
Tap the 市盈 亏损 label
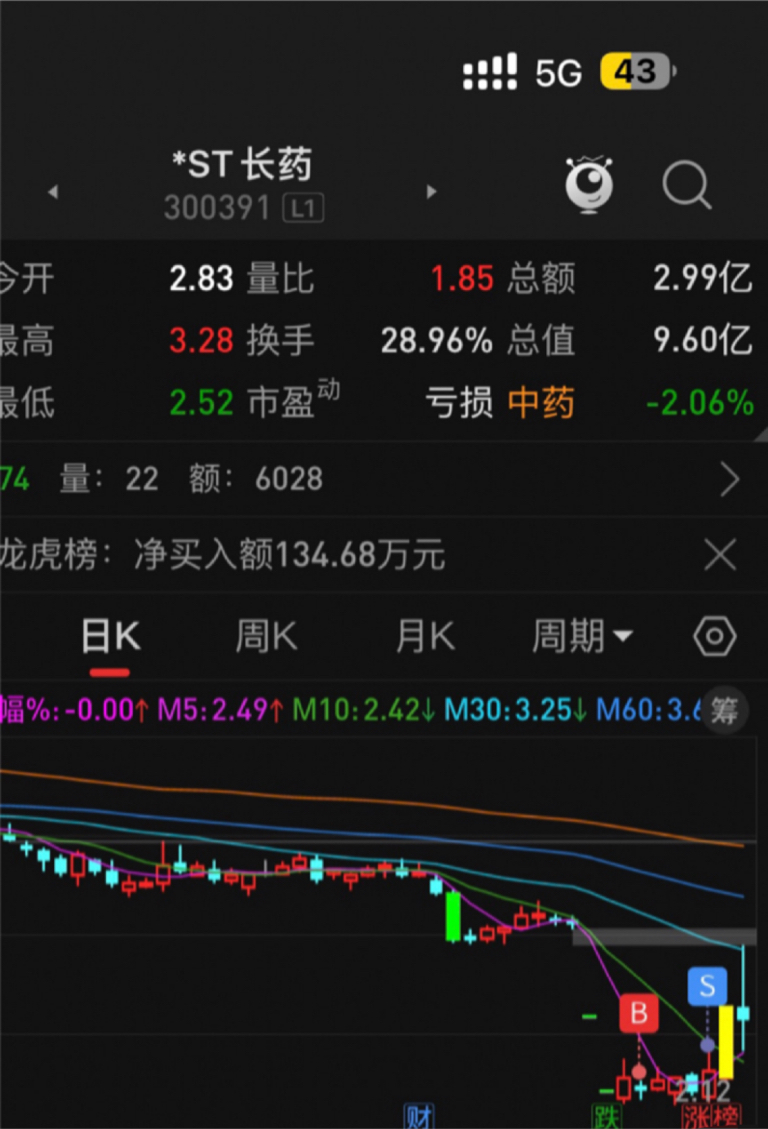(459, 402)
